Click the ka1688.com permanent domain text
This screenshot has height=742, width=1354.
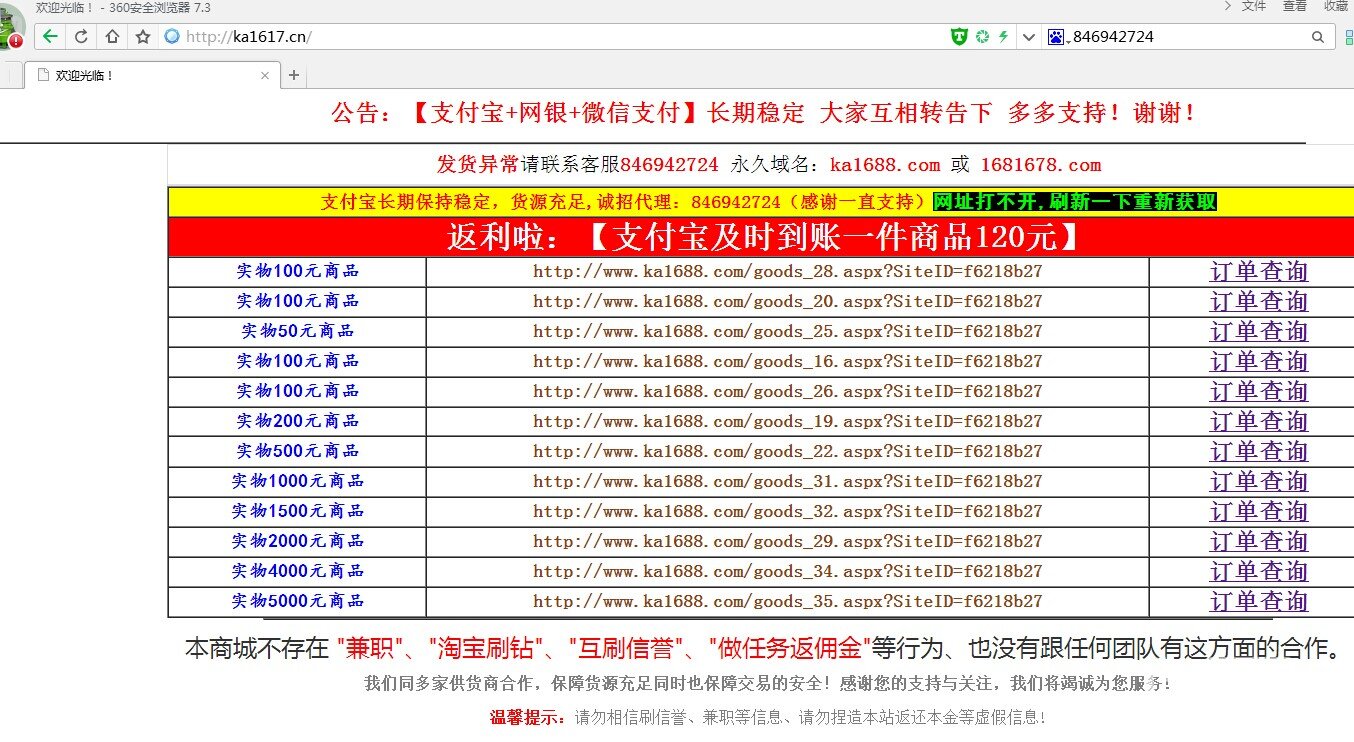coord(885,165)
